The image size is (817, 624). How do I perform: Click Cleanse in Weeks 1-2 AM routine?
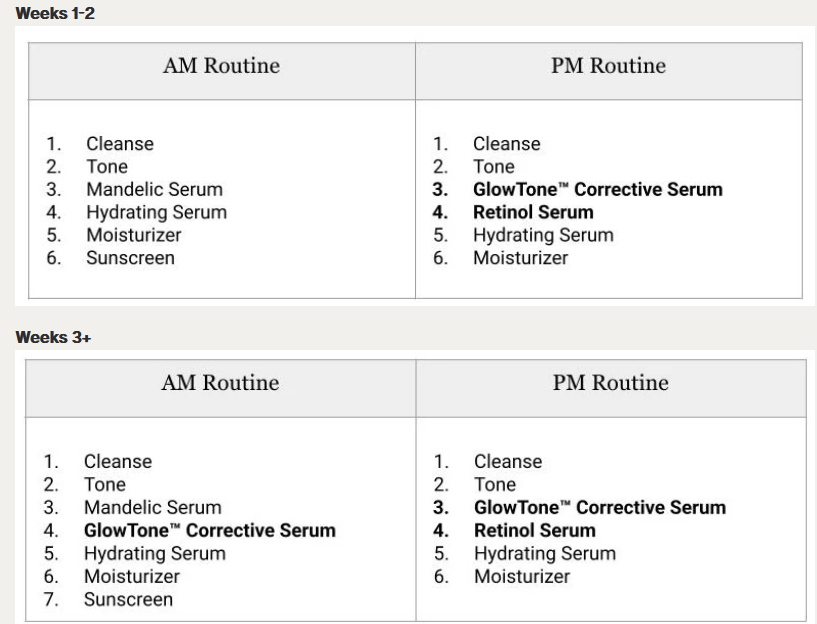coord(120,144)
